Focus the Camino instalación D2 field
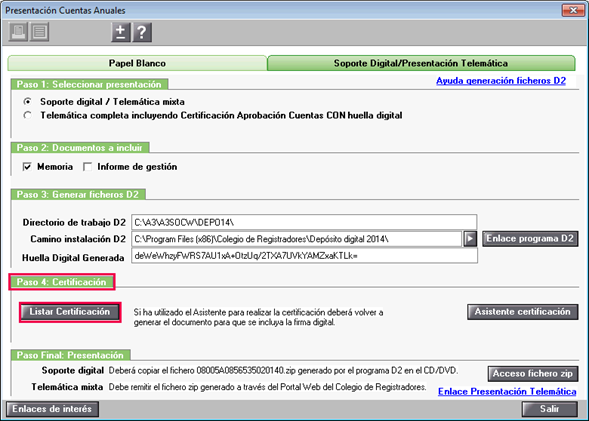The image size is (589, 421). [296, 239]
